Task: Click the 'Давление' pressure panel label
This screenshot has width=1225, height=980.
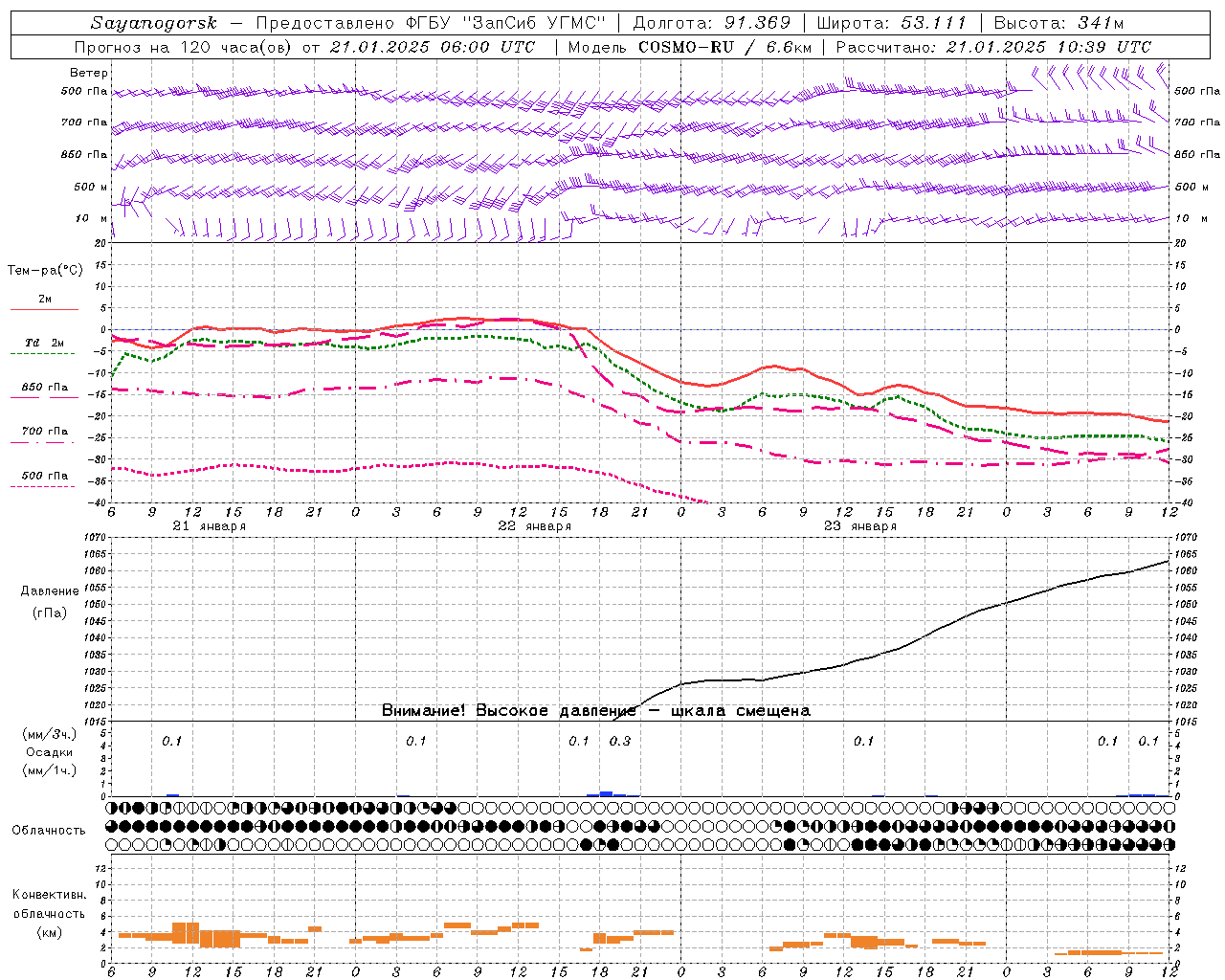Action: pyautogui.click(x=50, y=591)
